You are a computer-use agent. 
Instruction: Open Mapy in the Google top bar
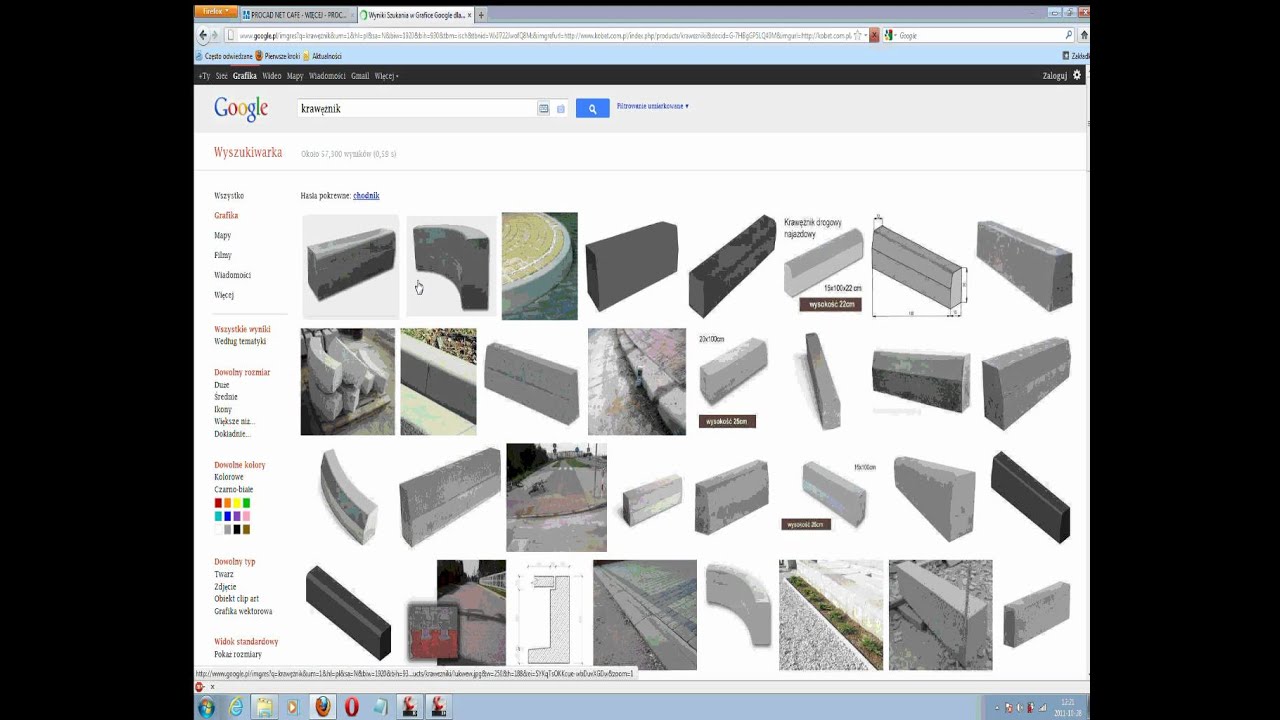[295, 76]
